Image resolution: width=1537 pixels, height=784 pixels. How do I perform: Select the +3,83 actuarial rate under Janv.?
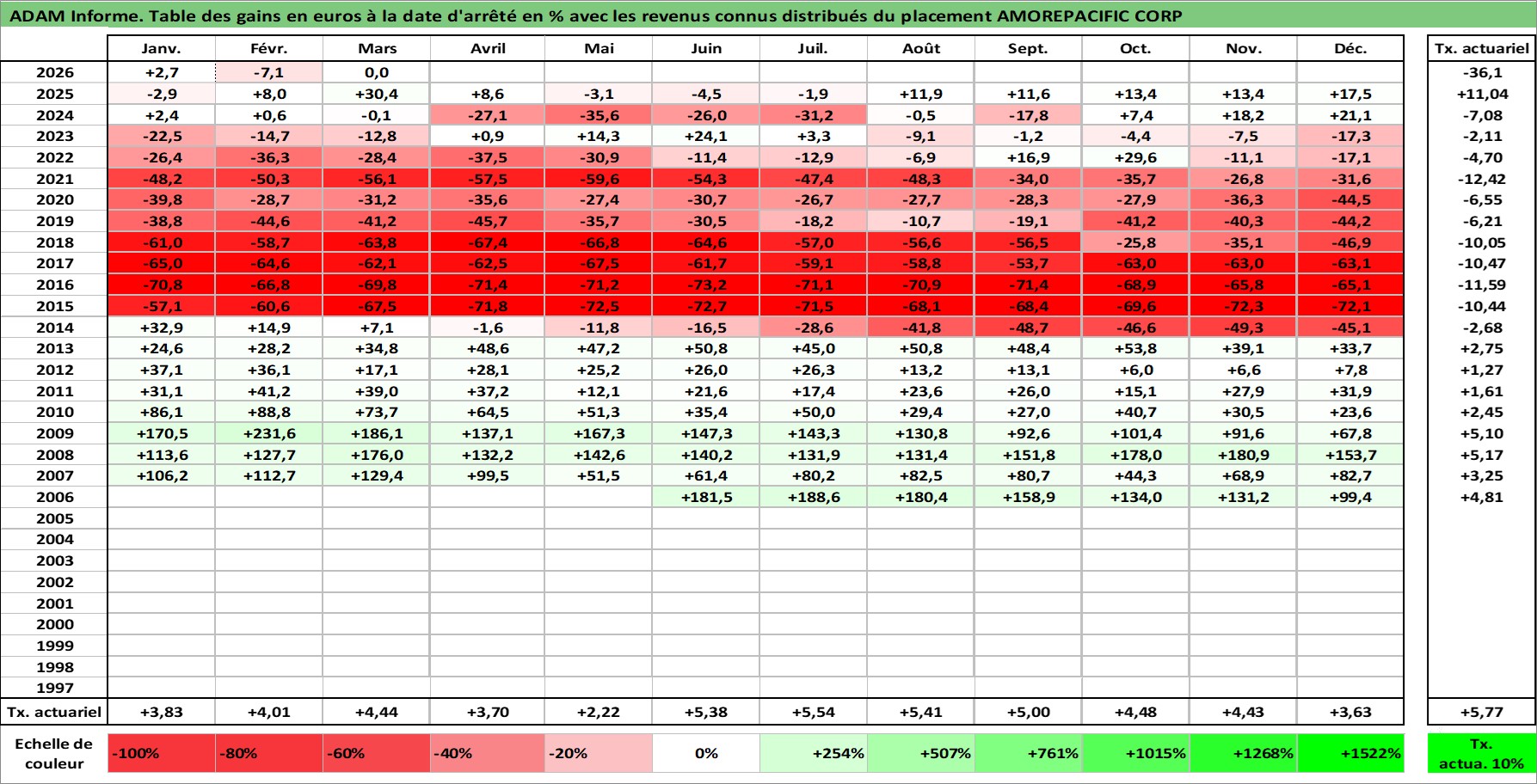[161, 712]
